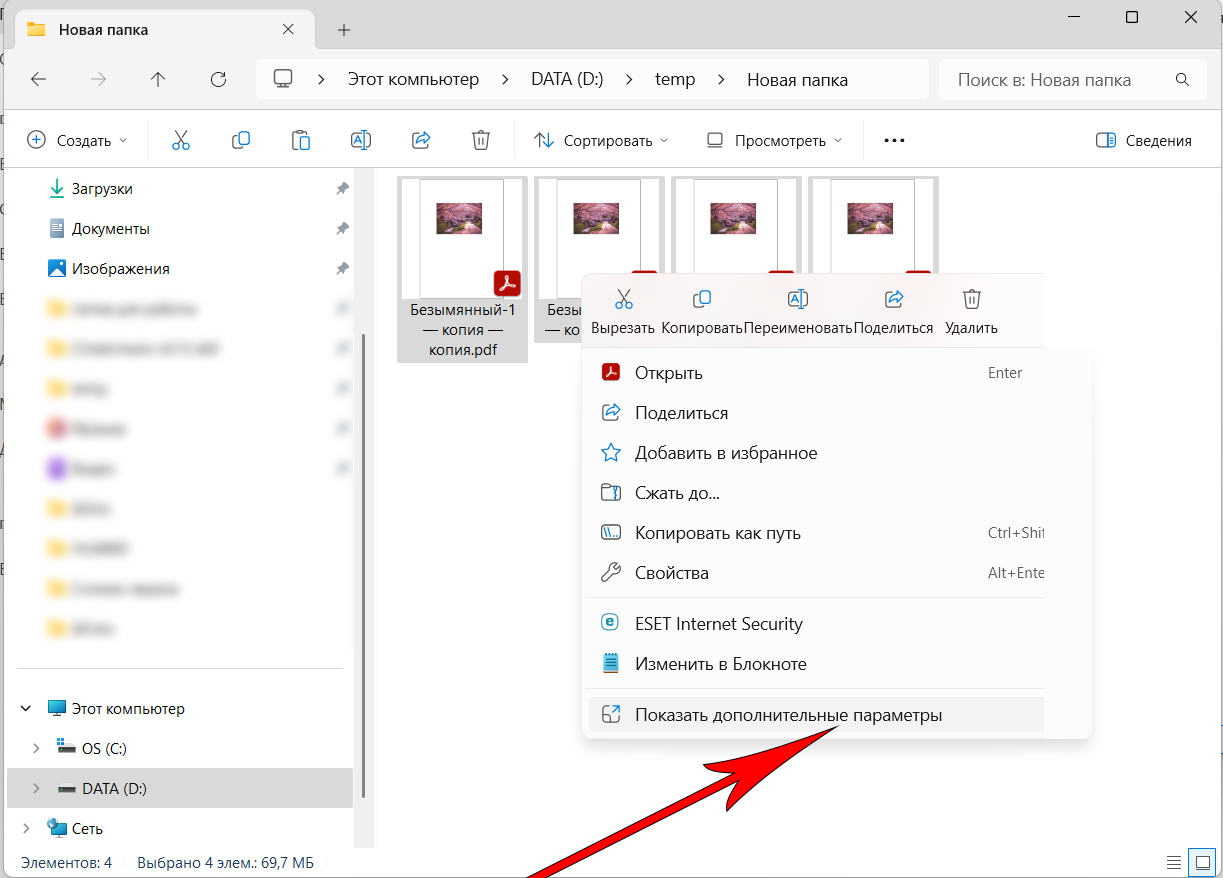Screen dimensions: 1223x878
Task: Select Сеть in navigation pane
Action: tap(87, 828)
